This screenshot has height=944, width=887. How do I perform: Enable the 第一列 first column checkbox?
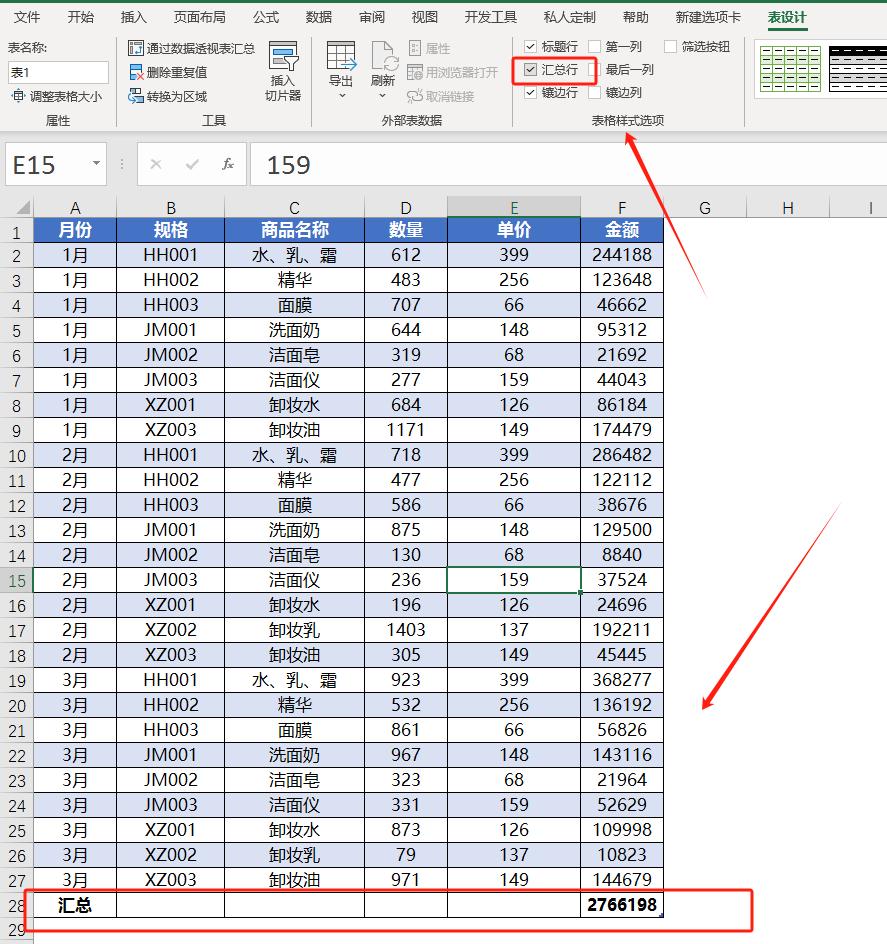(594, 46)
